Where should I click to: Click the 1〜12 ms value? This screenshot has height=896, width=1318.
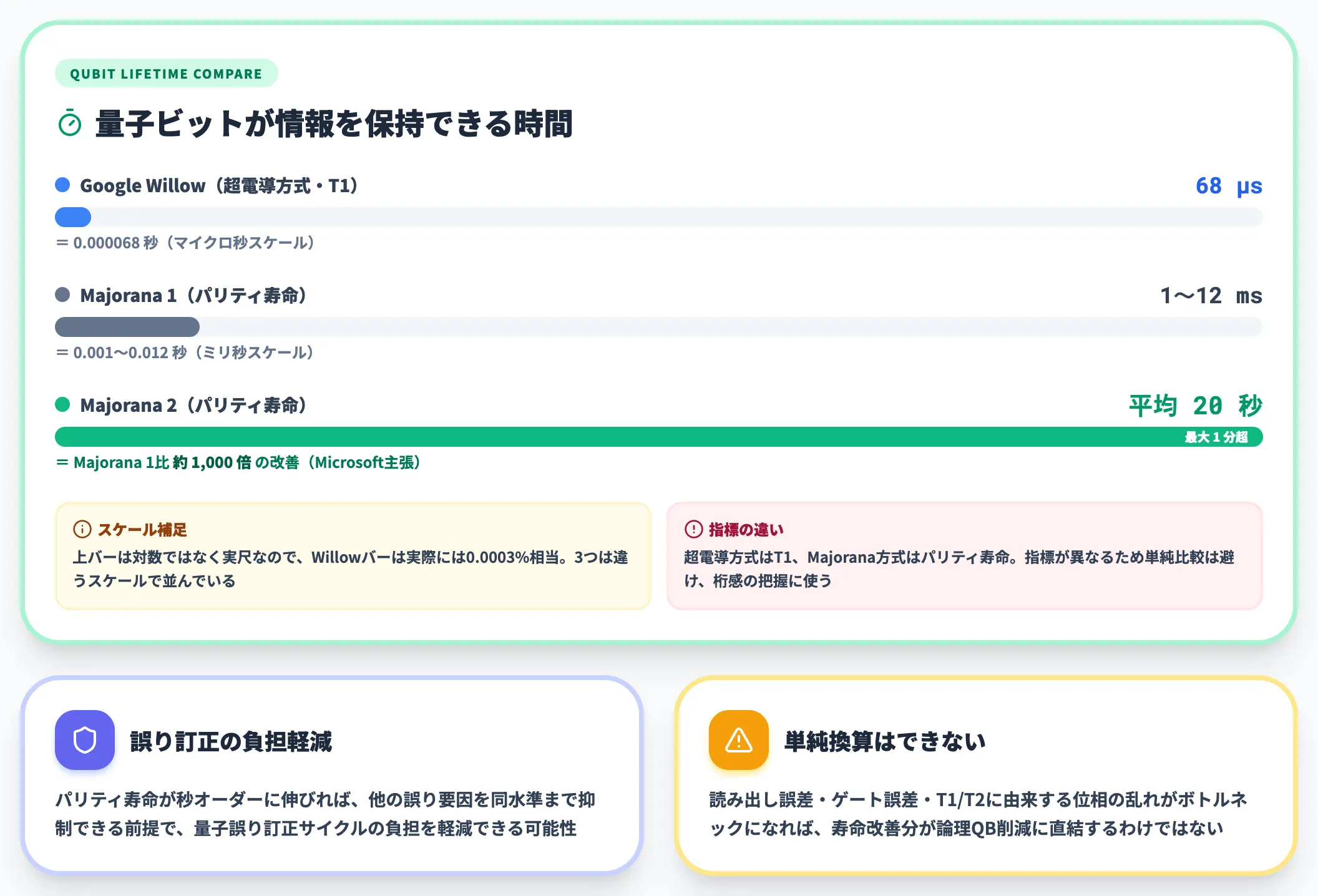[1211, 296]
